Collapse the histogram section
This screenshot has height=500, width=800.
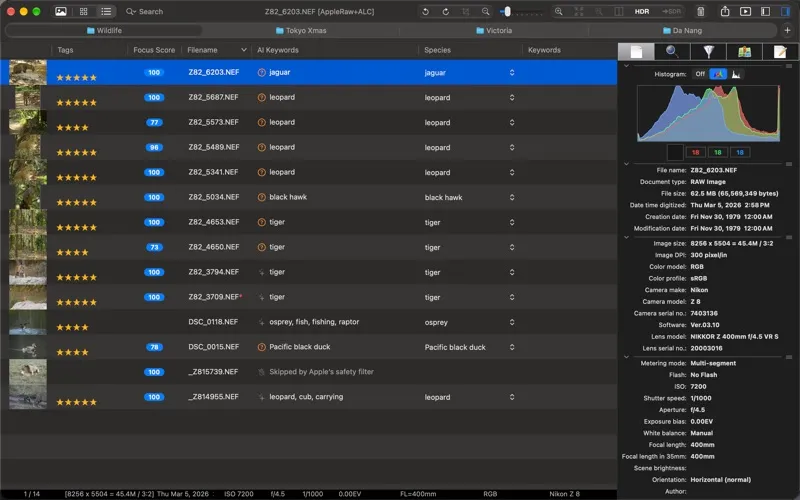pos(627,66)
